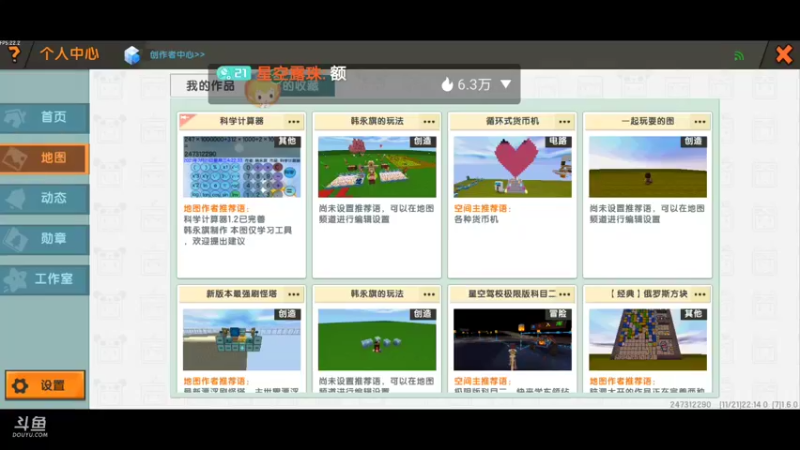Click the 一起玩耍的图 card title
800x450 pixels.
(647, 121)
